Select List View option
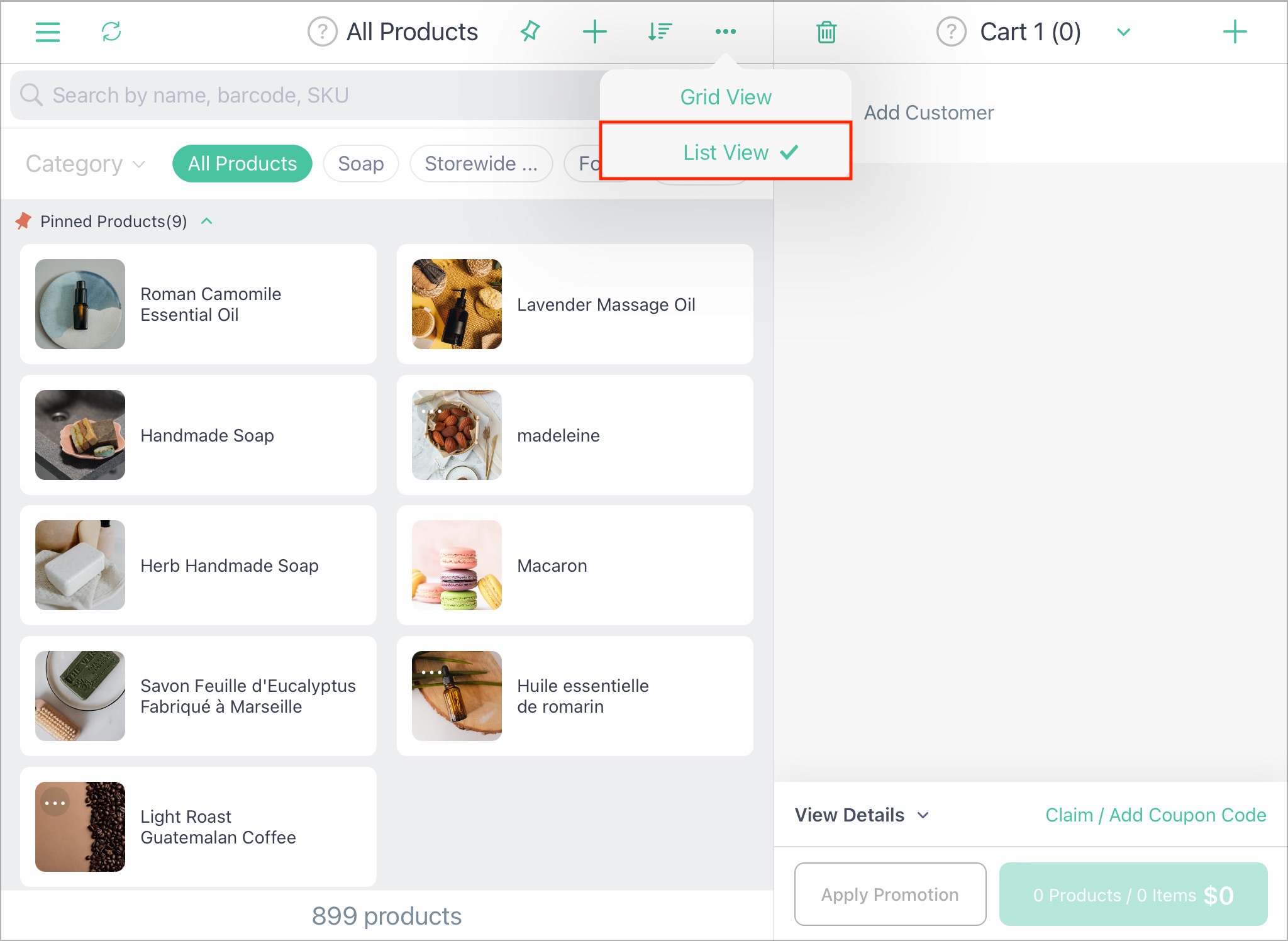This screenshot has width=1288, height=941. [726, 152]
